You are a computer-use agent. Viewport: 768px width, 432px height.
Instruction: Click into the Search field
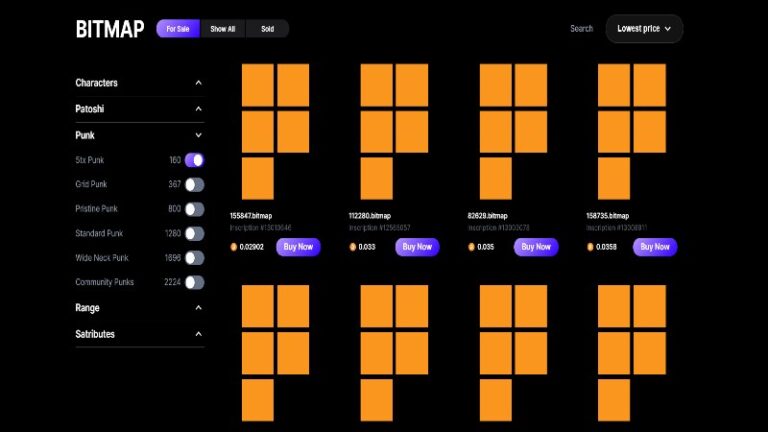pos(581,29)
